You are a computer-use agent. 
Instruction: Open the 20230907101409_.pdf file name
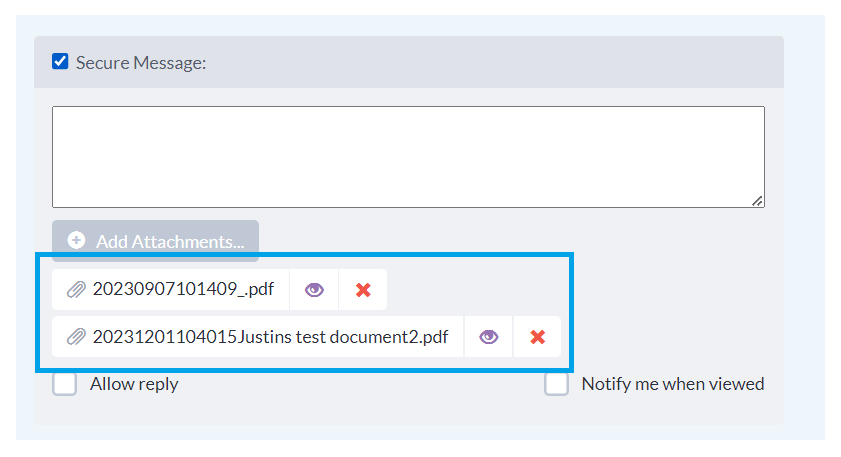click(x=183, y=290)
